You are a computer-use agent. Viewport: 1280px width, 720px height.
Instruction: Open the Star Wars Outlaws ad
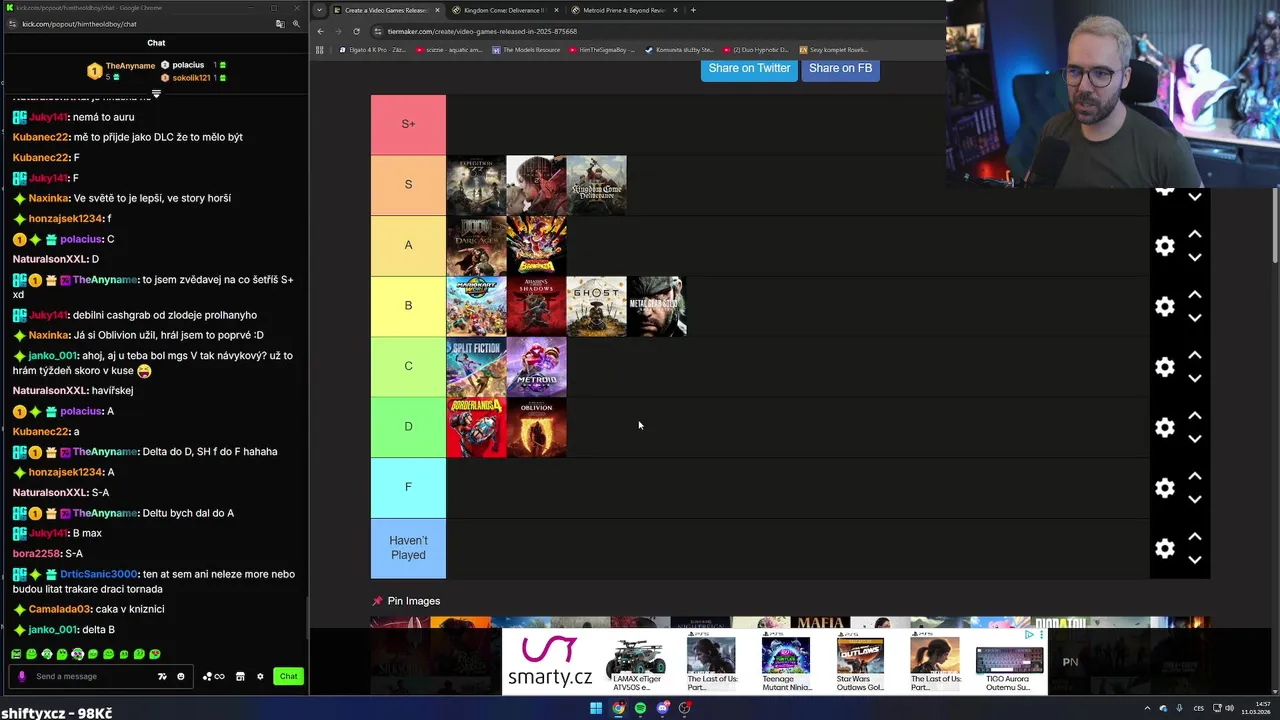(860, 661)
